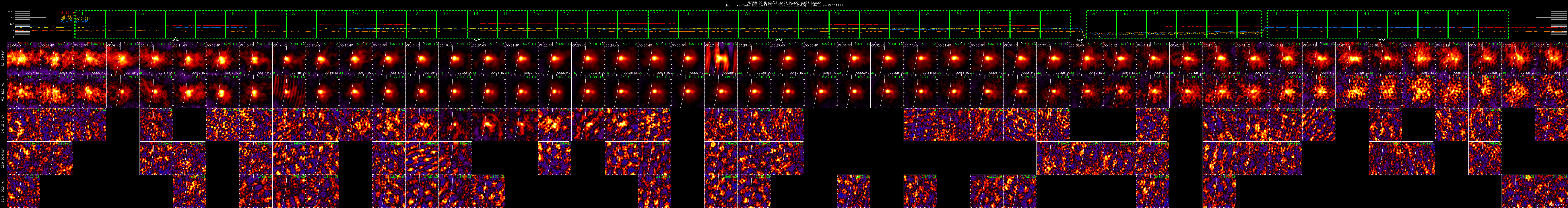Open the 00:11:40 image in 50.0-100.0 keV row
The width and height of the screenshot is (1568, 208).
pos(189,191)
